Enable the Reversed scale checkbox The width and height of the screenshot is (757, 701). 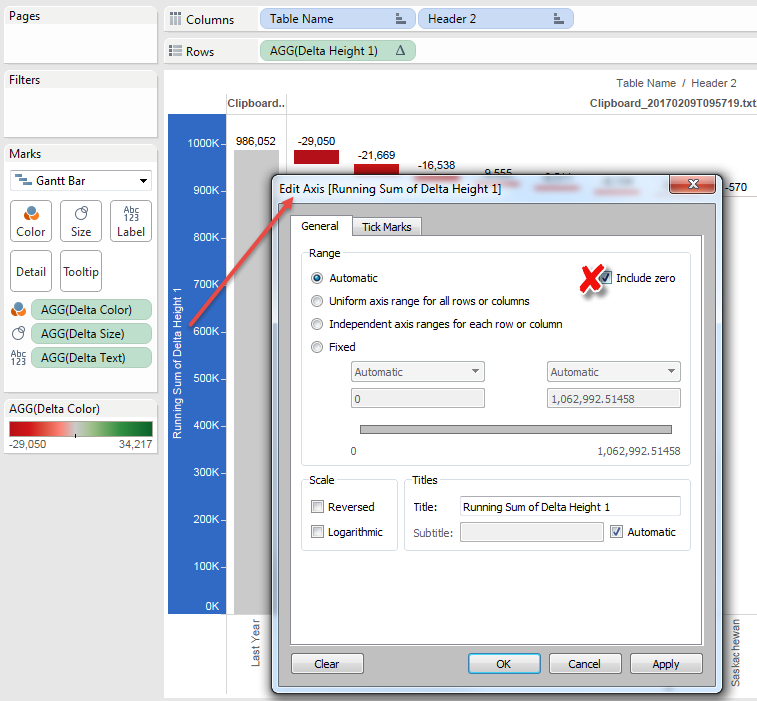coord(317,506)
